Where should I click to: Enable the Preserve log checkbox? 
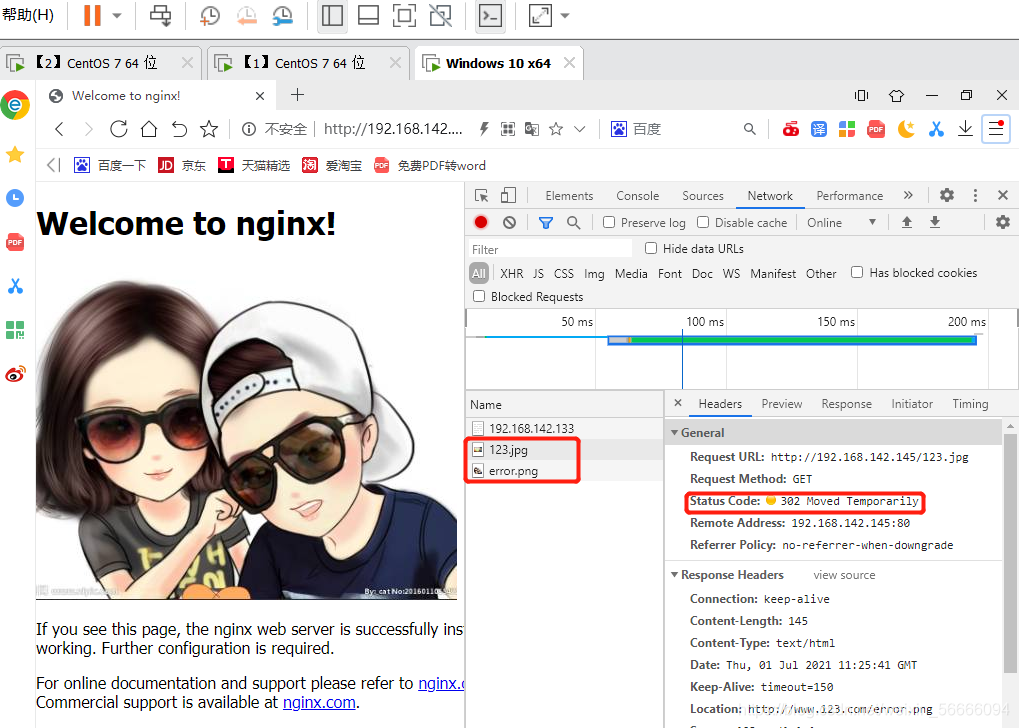(609, 222)
